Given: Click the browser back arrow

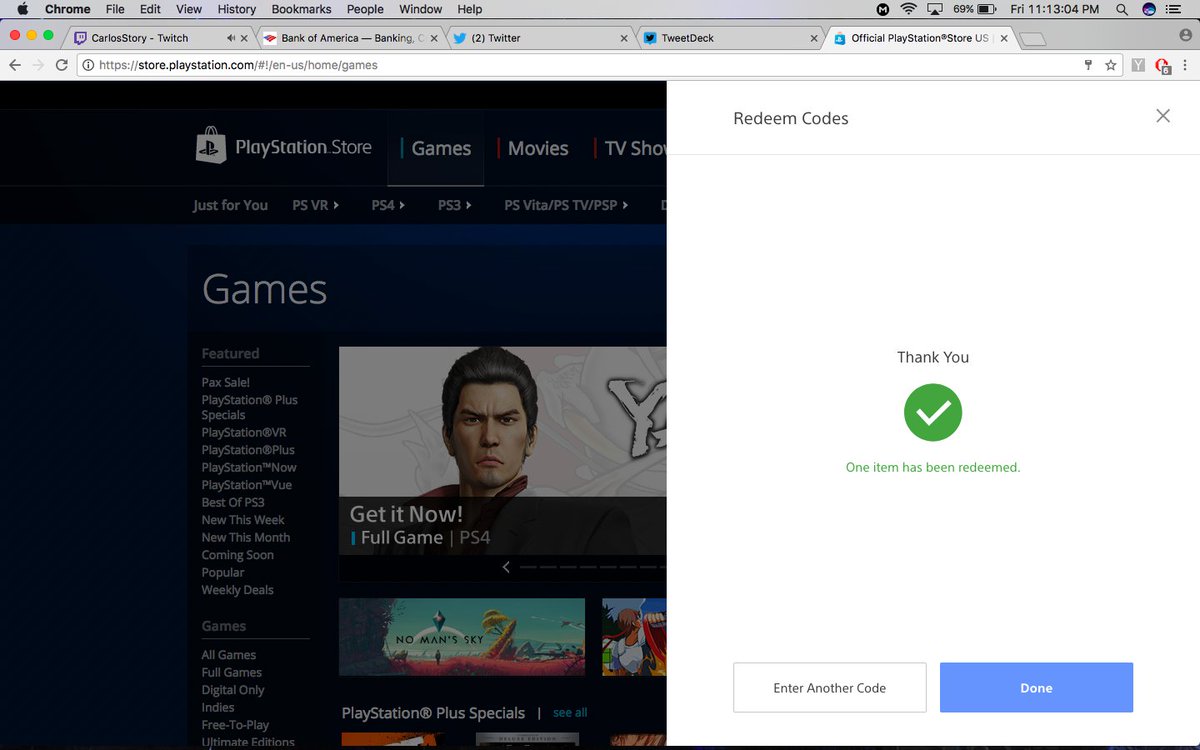Looking at the screenshot, I should (x=15, y=65).
